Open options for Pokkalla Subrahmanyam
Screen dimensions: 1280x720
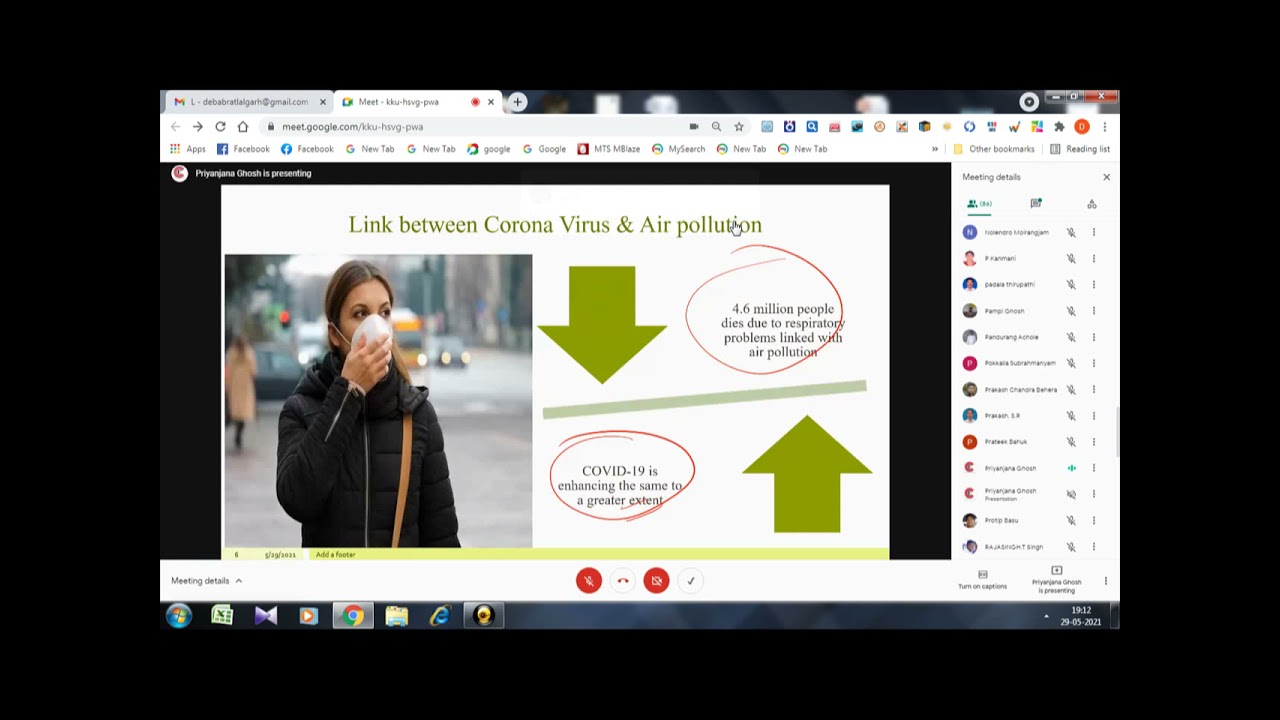[1094, 363]
